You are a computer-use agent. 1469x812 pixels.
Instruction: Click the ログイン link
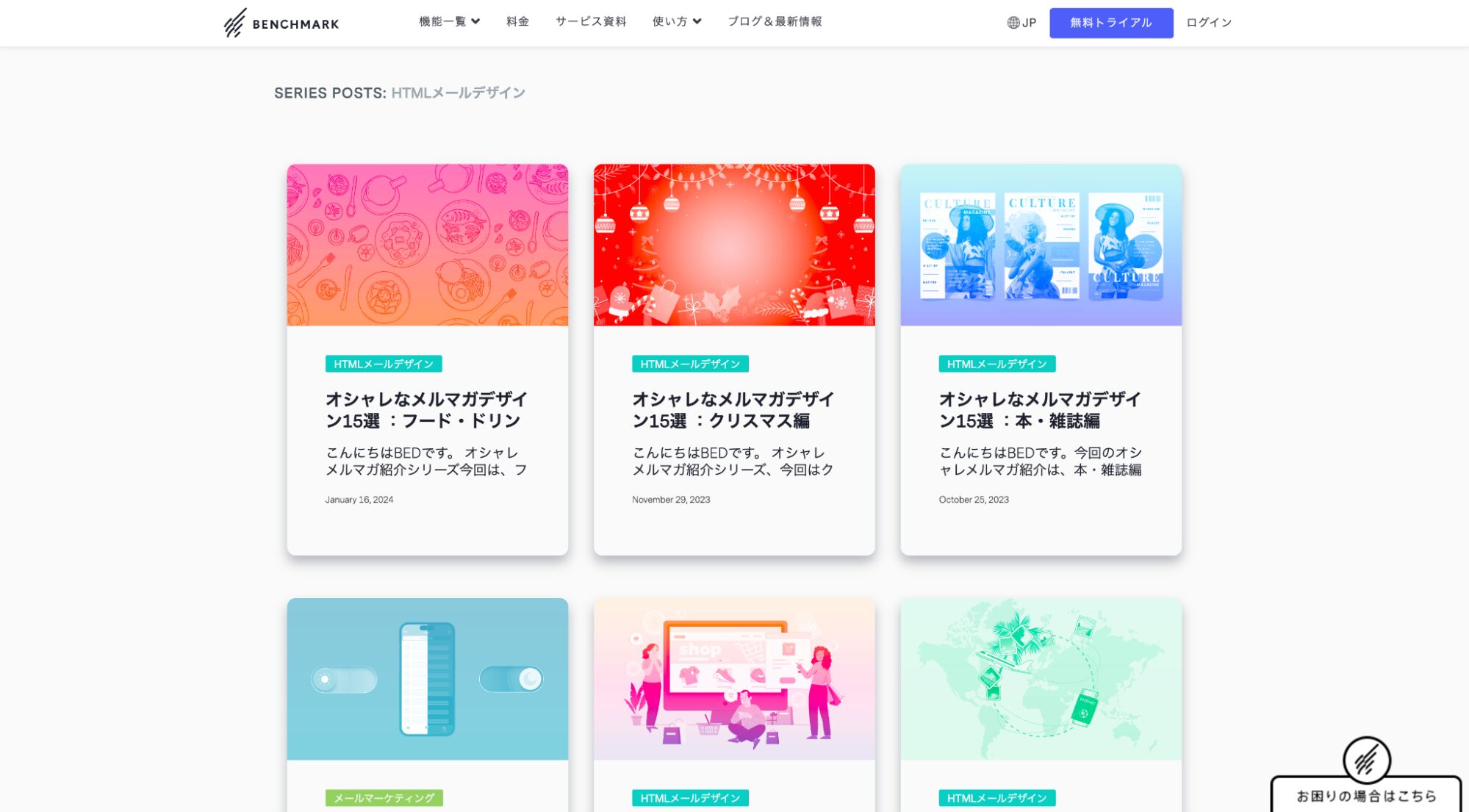point(1208,23)
